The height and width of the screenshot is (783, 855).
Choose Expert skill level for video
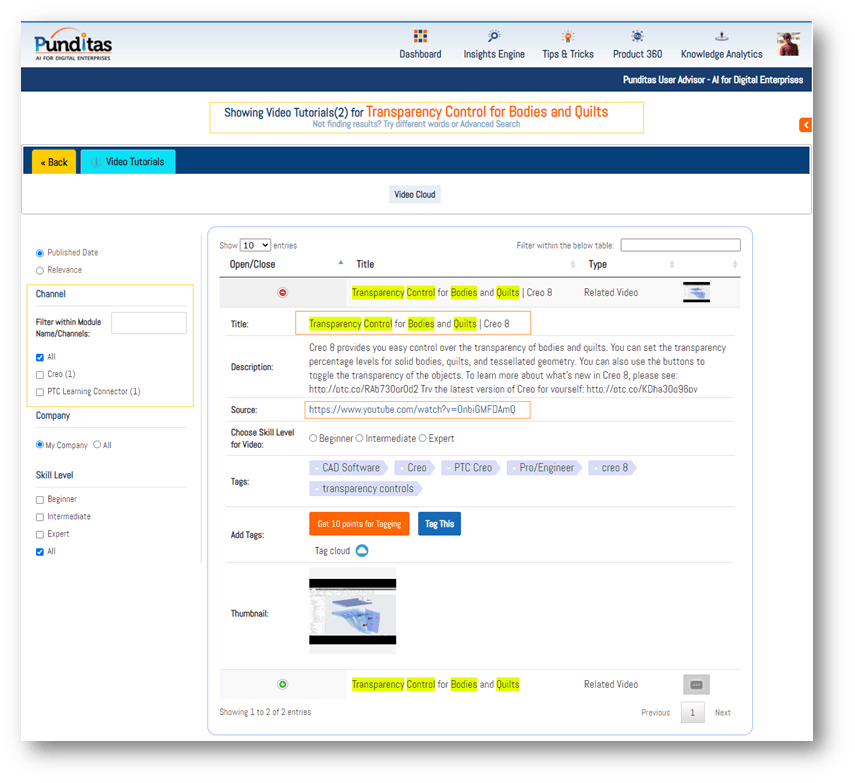point(423,438)
